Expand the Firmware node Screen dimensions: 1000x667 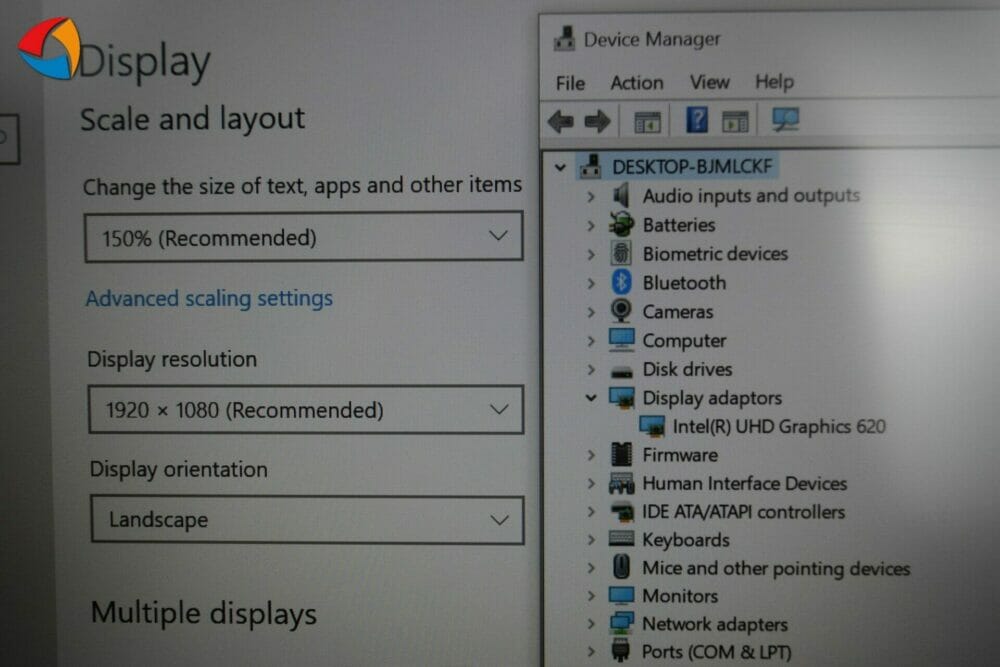coord(591,455)
